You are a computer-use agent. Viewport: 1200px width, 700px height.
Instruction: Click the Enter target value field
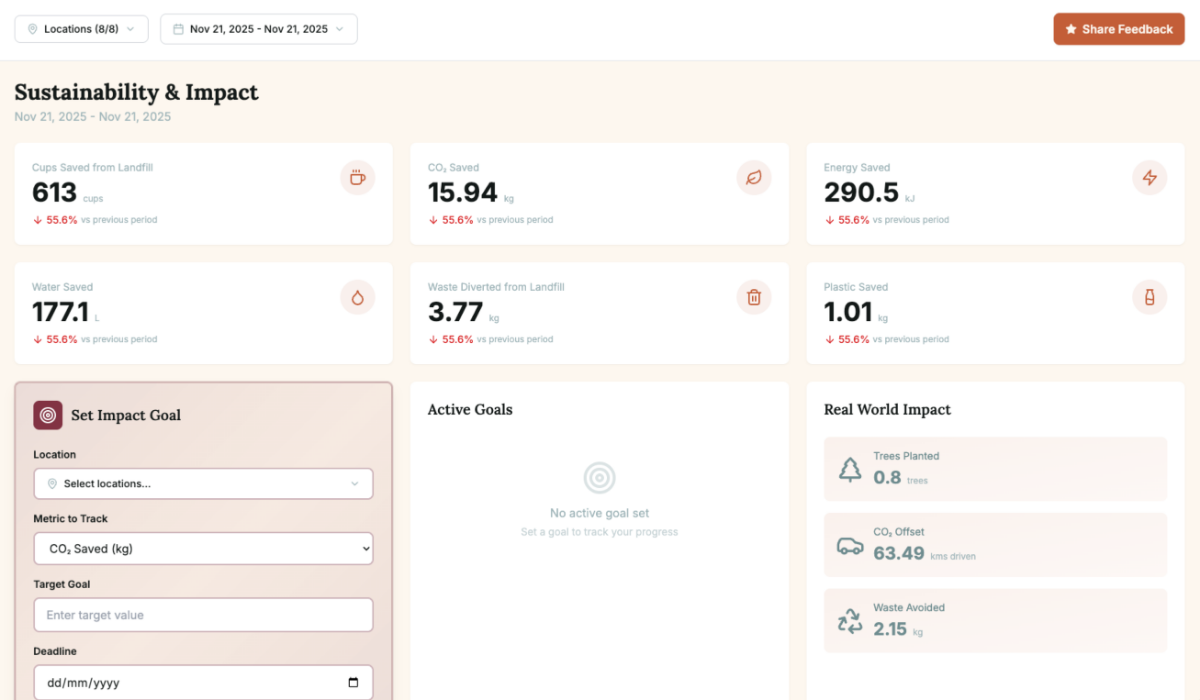point(203,615)
